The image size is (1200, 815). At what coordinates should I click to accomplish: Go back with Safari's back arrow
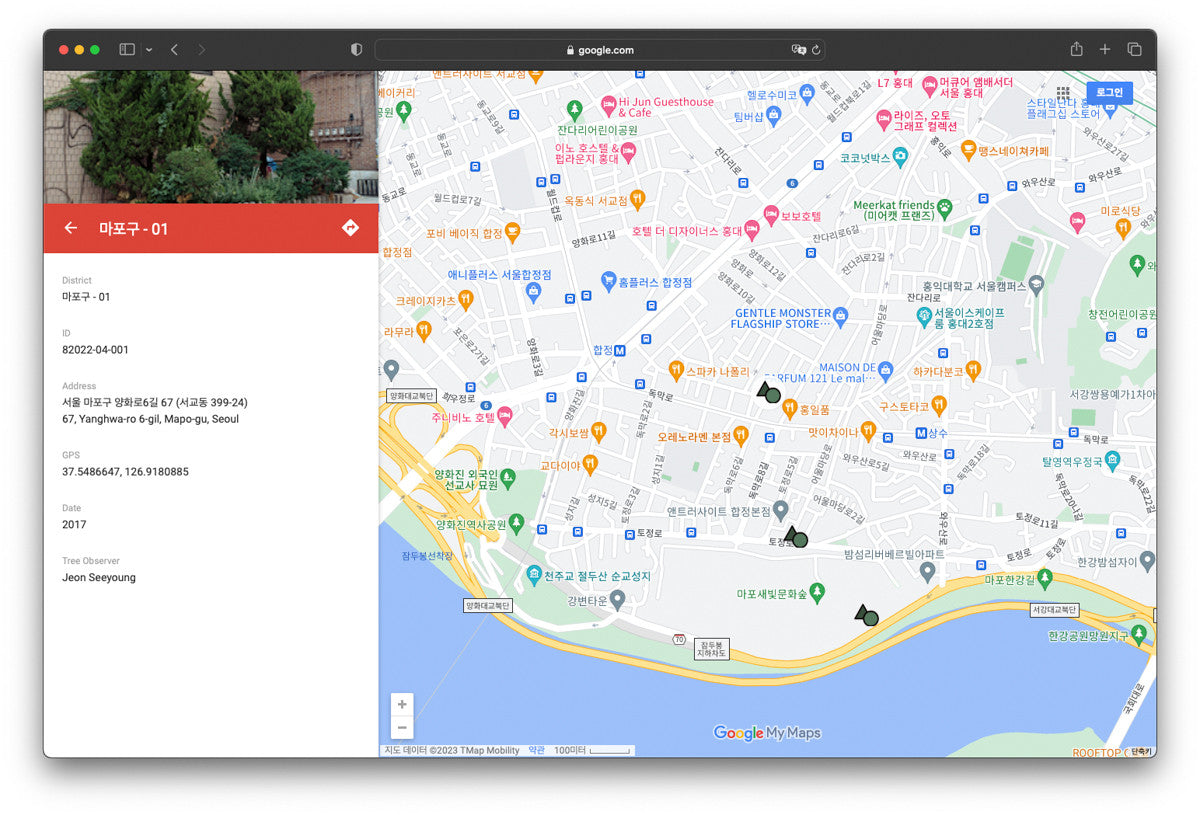point(174,49)
